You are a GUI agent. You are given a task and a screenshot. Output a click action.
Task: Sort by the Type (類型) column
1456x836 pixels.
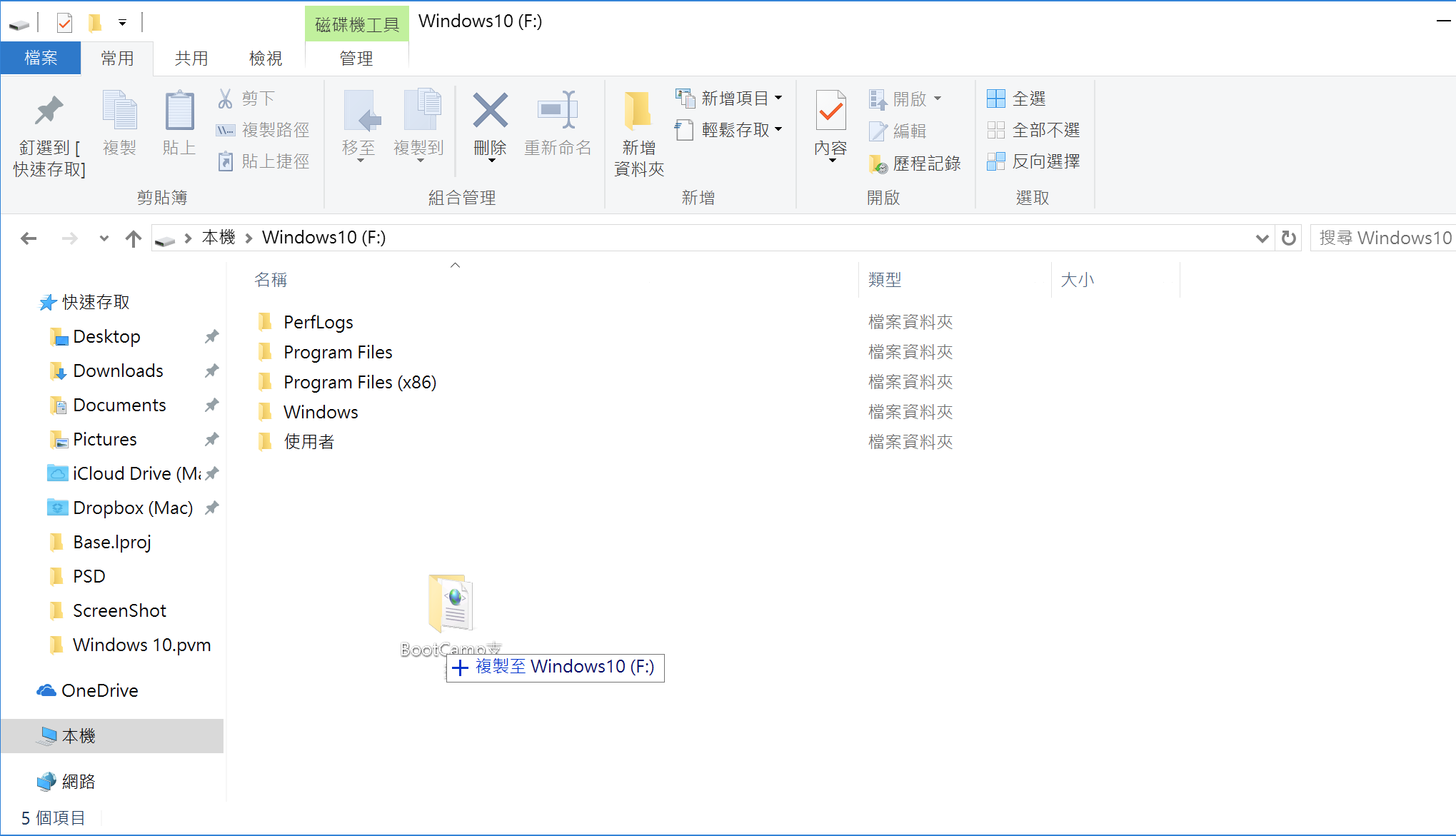tap(885, 280)
